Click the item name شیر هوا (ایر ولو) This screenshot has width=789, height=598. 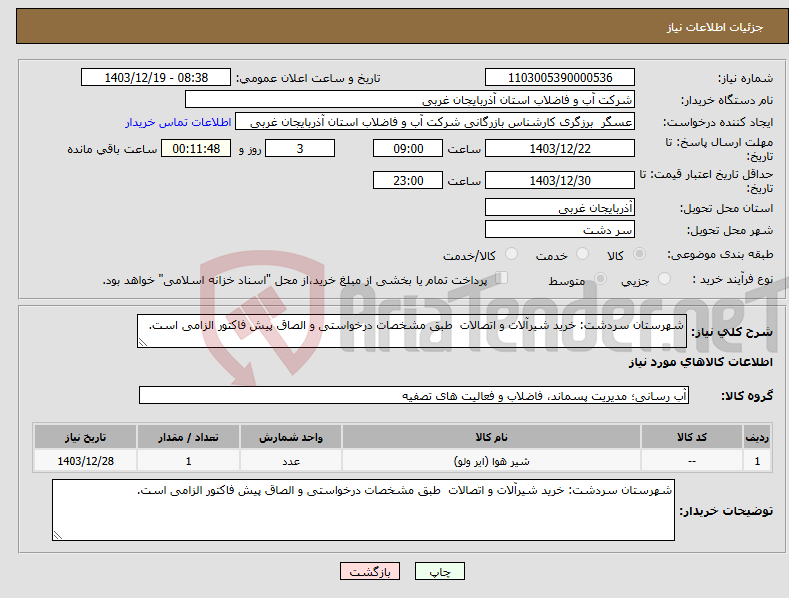pyautogui.click(x=492, y=461)
